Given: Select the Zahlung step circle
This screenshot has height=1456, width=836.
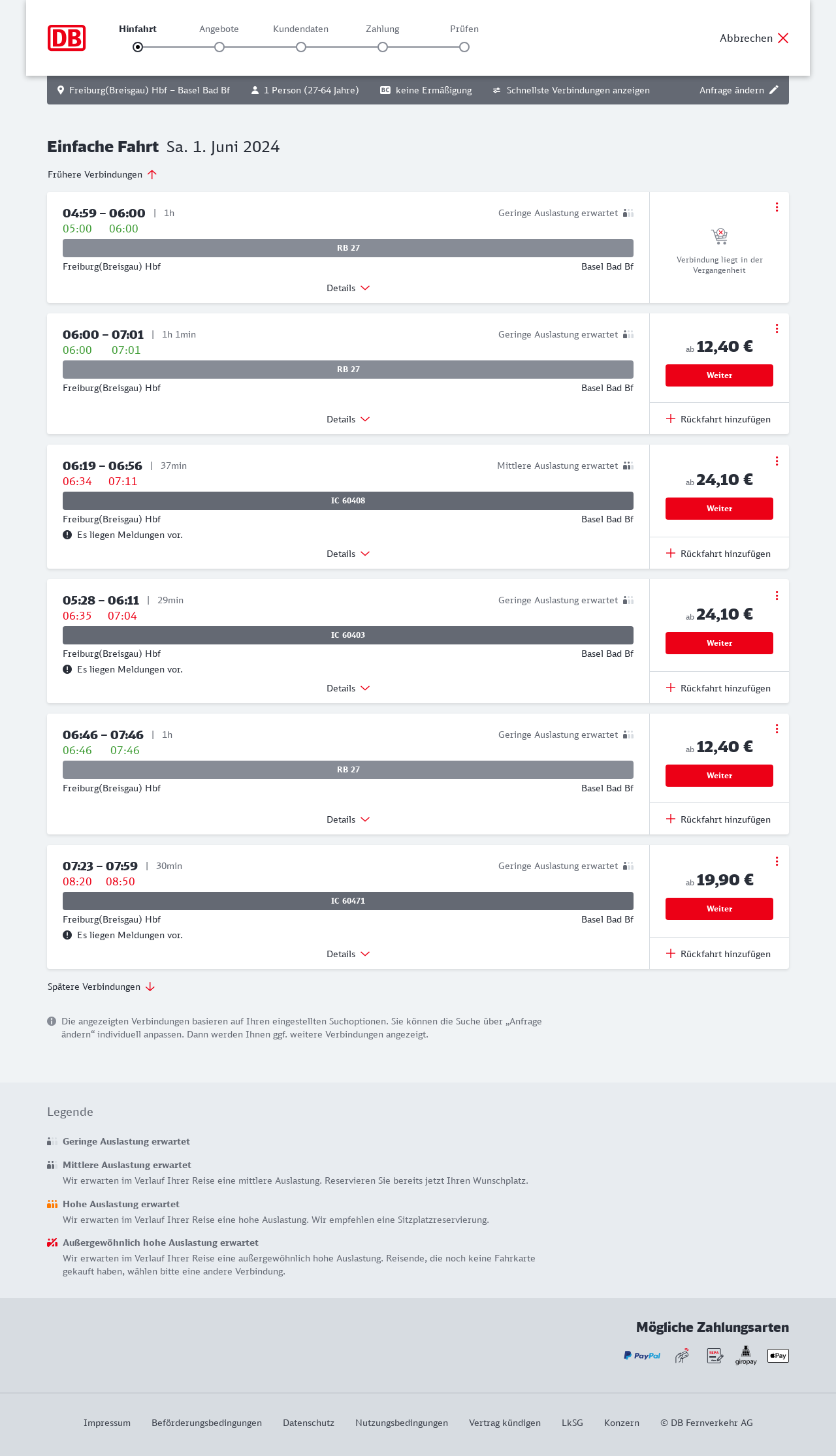Looking at the screenshot, I should coord(383,47).
